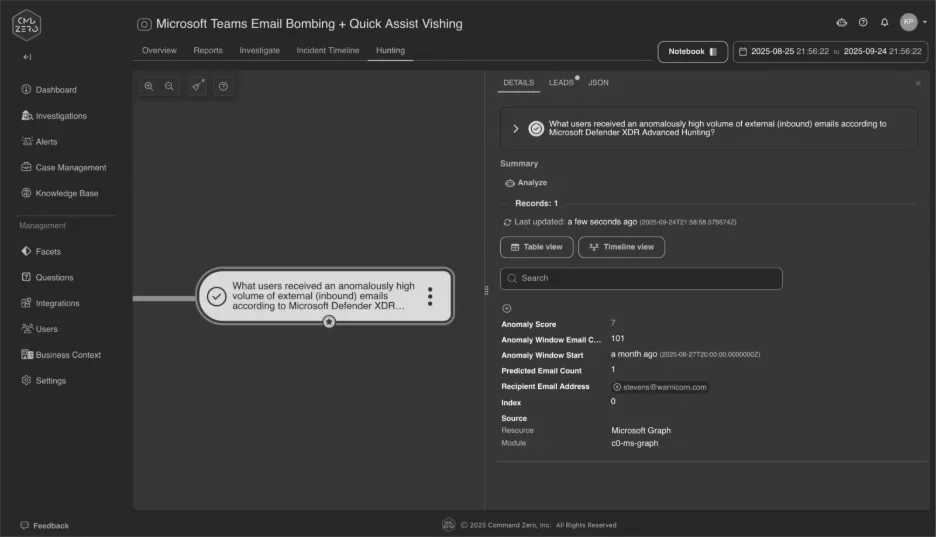Click the records Search field

pos(641,279)
